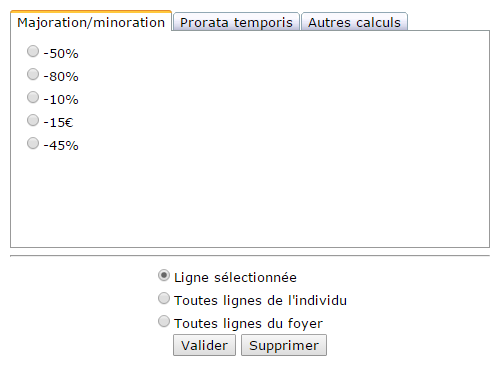500x370 pixels.
Task: Choose Toutes lignes de l'individu radio button
Action: 164,298
